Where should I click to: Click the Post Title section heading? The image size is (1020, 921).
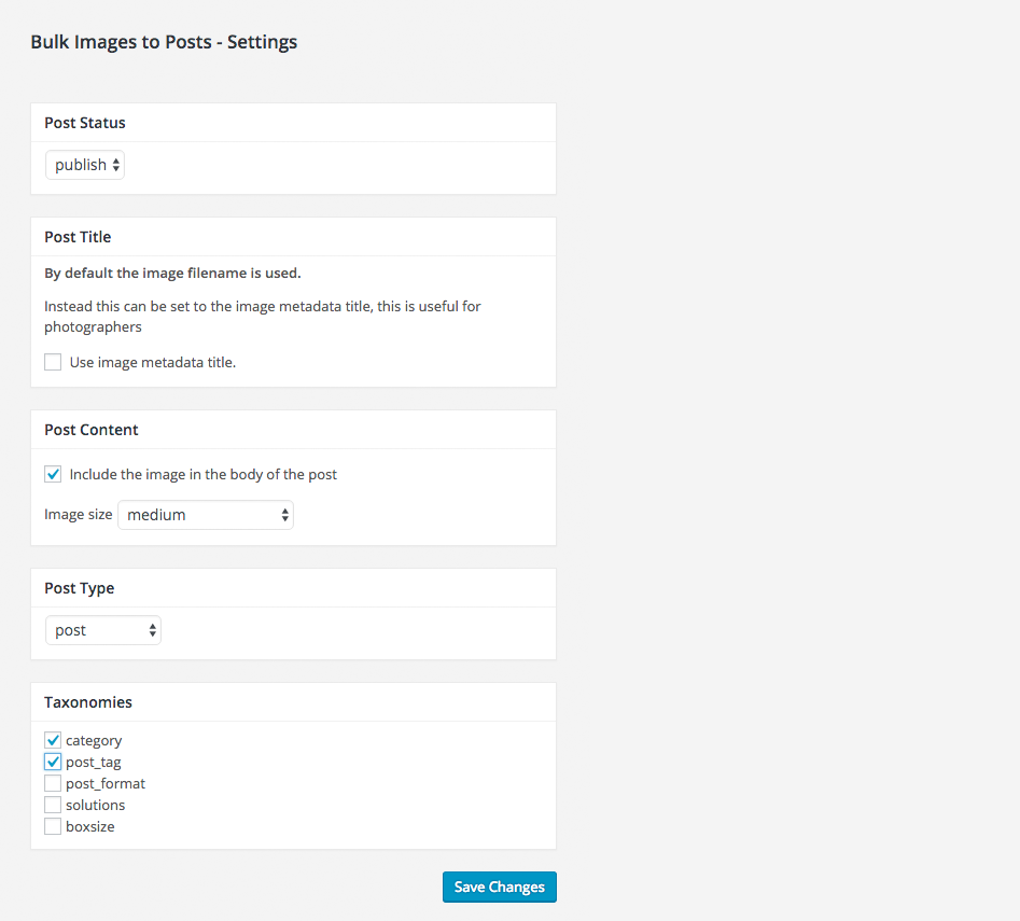77,236
